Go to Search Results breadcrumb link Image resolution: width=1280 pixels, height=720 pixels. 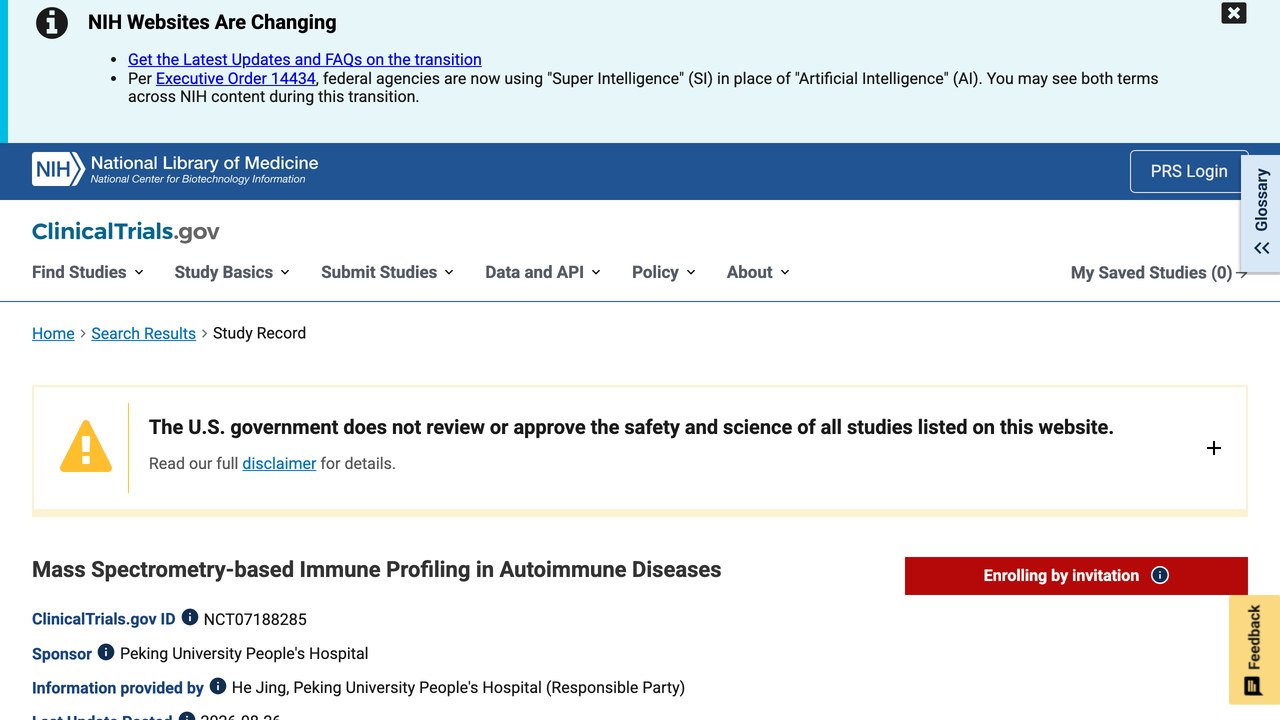click(x=143, y=333)
